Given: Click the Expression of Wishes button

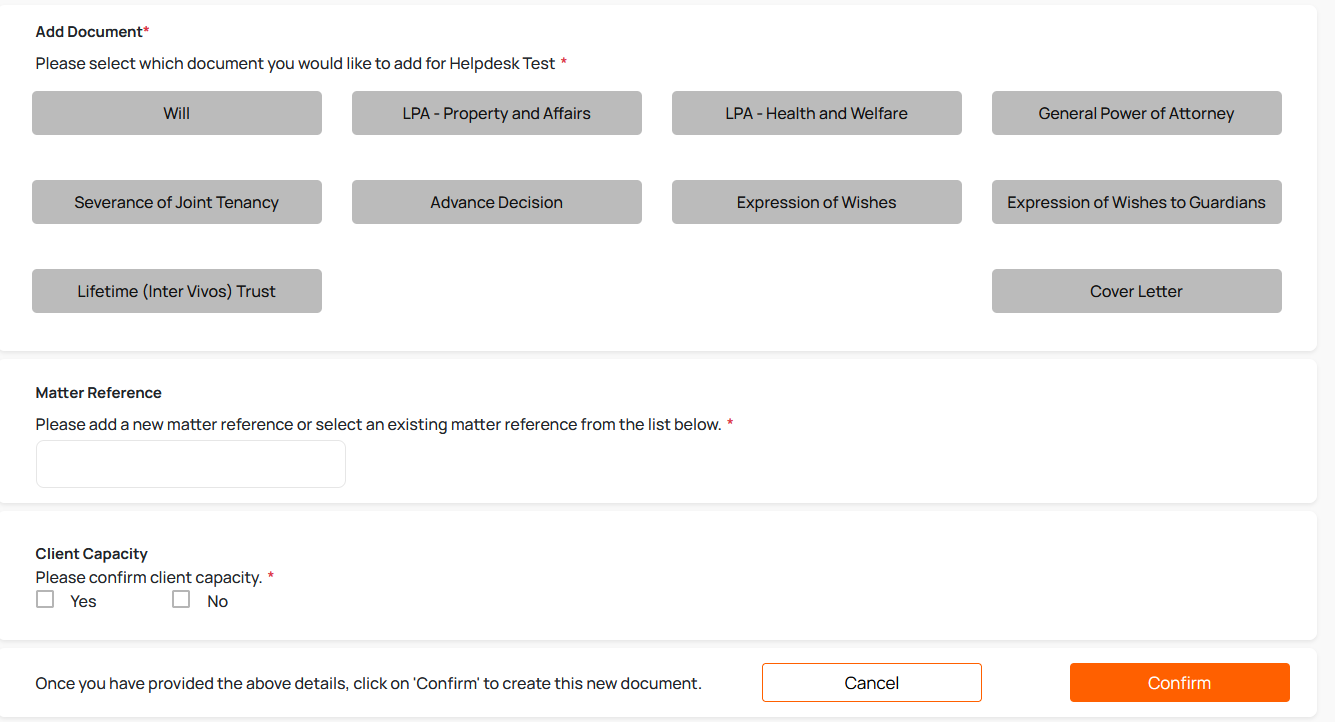Looking at the screenshot, I should (817, 202).
